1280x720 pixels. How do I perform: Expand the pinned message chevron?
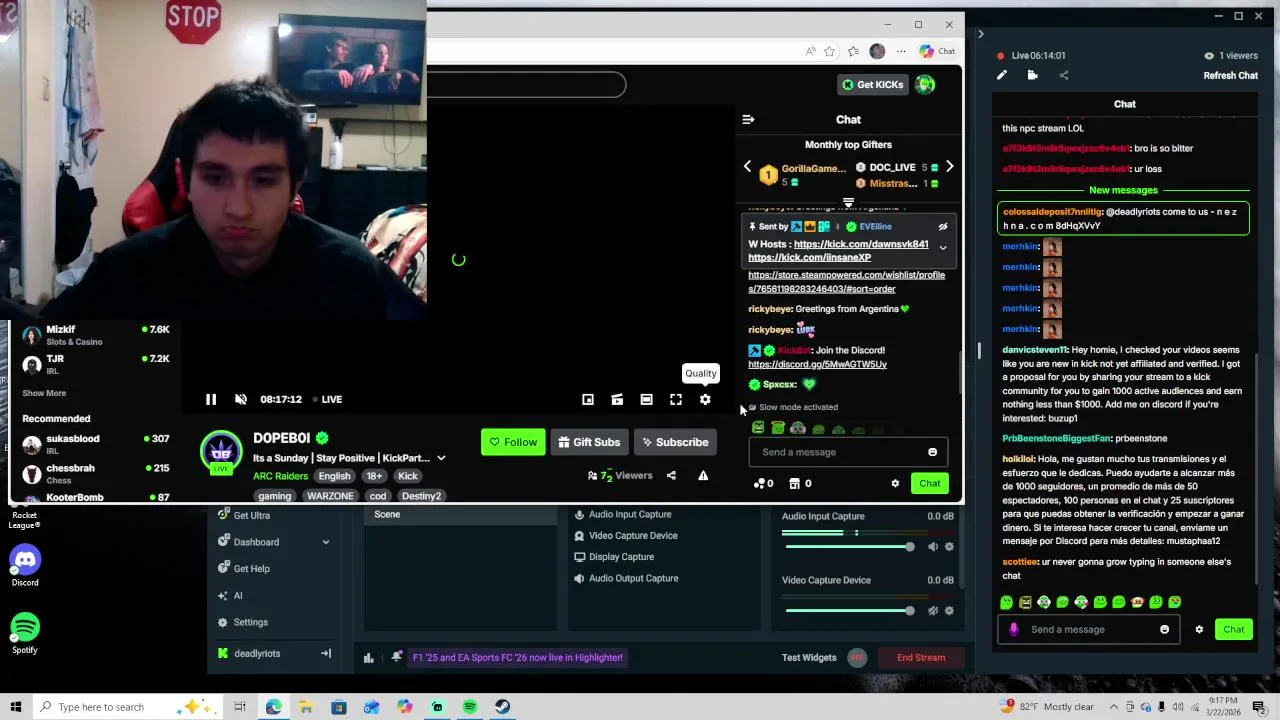point(942,248)
